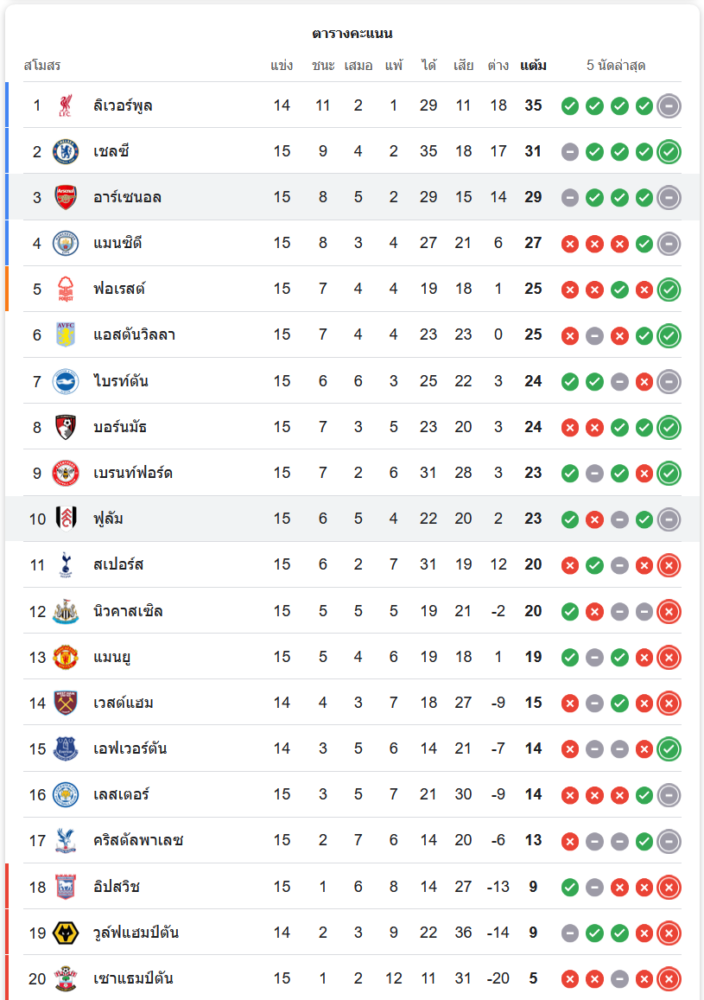Screen dimensions: 704x1000
Task: Click the Nottingham Forest crest icon
Action: click(x=65, y=289)
